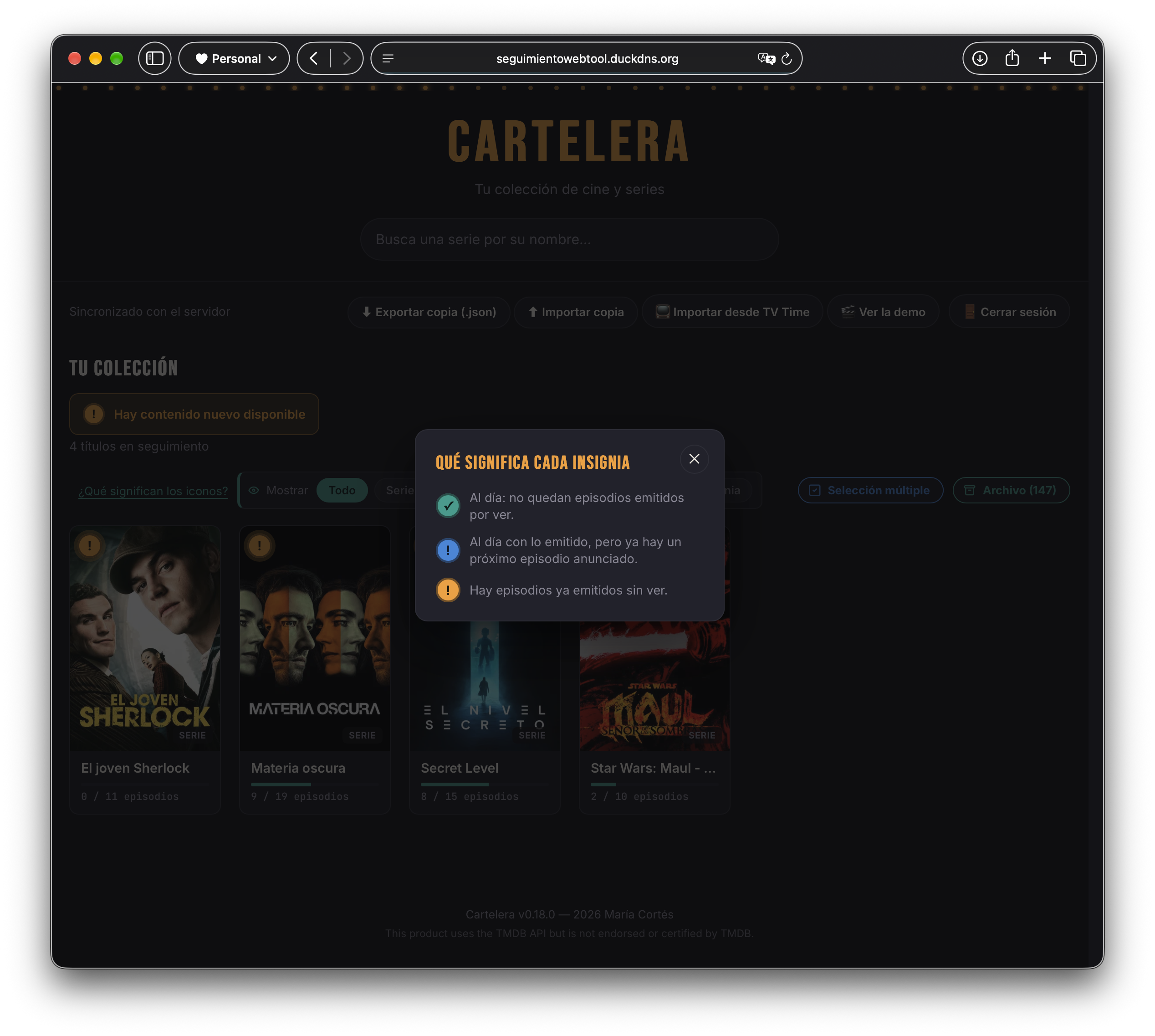1155x1036 pixels.
Task: Focus the series search field
Action: click(x=570, y=239)
